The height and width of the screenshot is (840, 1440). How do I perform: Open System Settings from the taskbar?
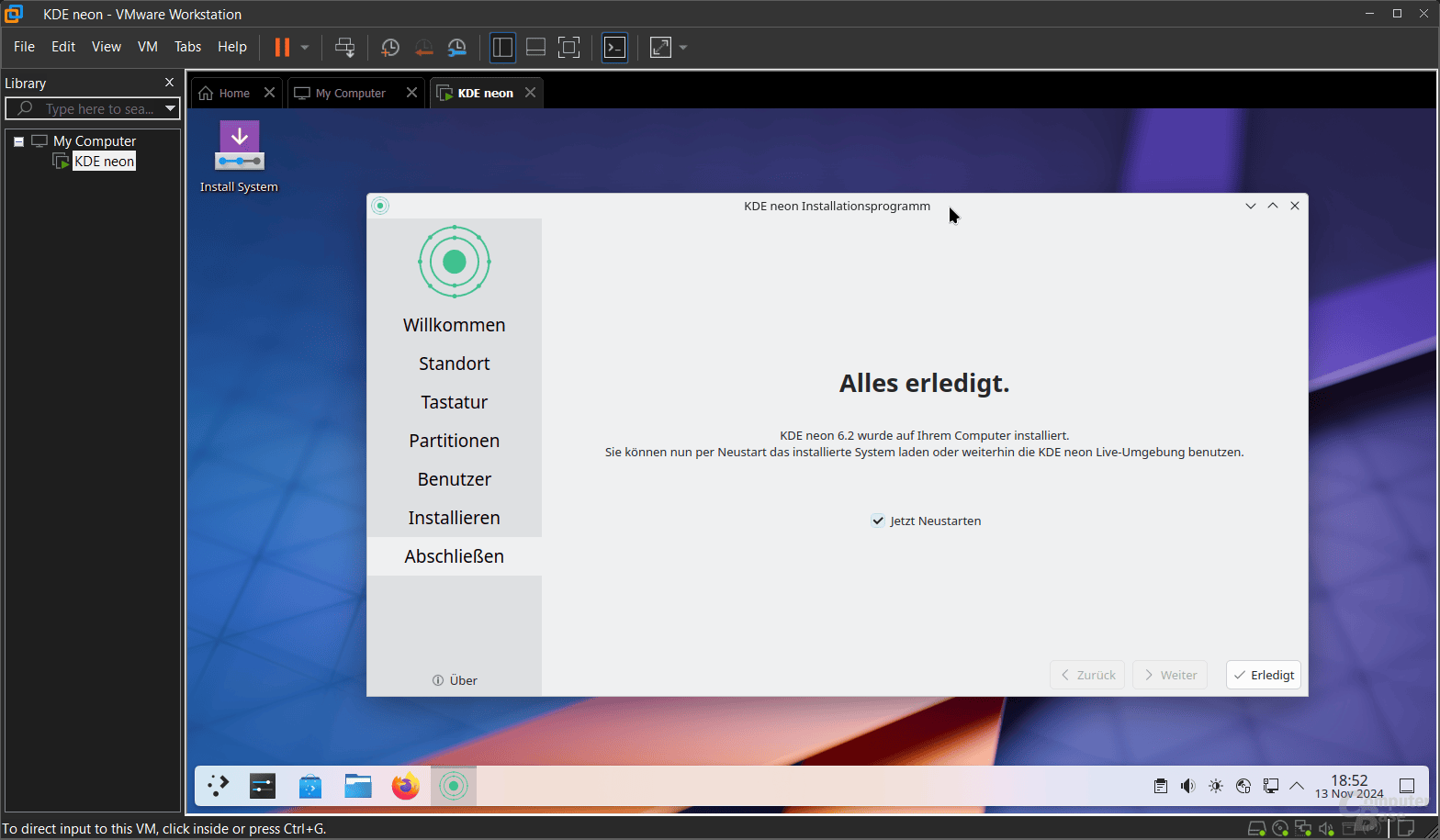(263, 786)
